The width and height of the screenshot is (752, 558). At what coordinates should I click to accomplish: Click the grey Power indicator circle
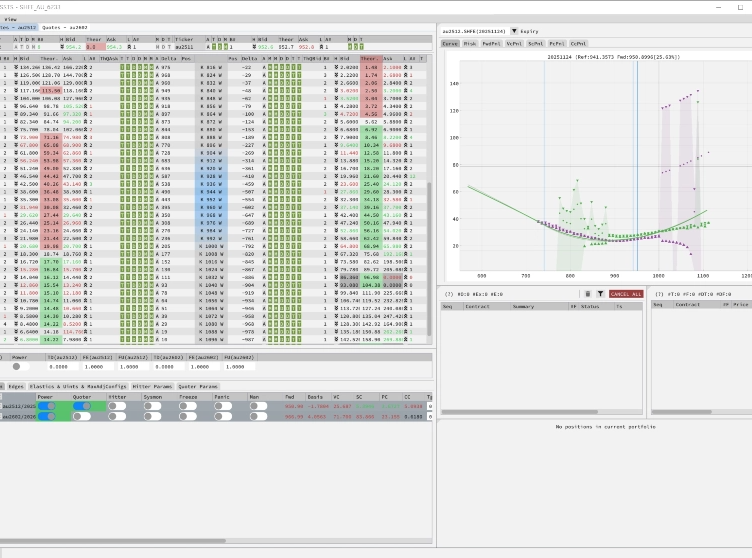pos(16,366)
